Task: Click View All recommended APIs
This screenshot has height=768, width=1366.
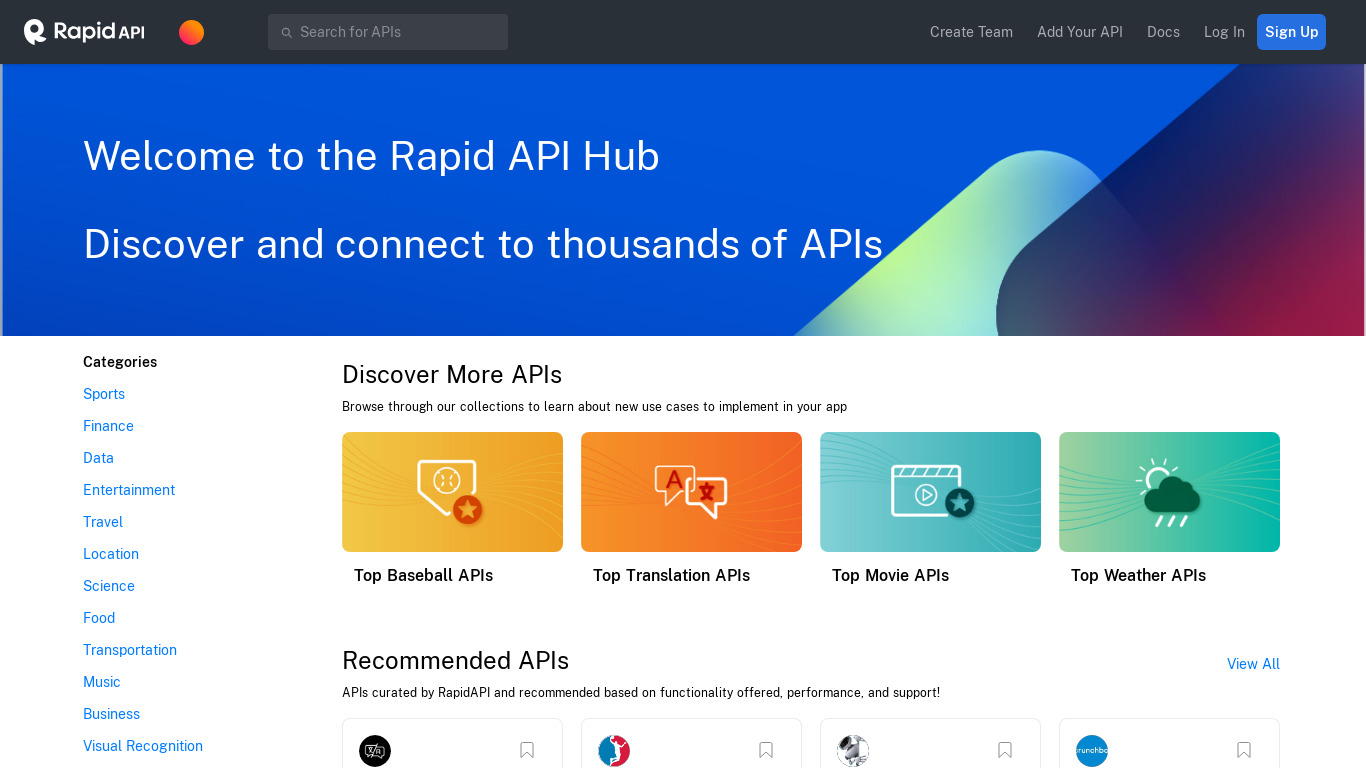Action: click(x=1253, y=664)
